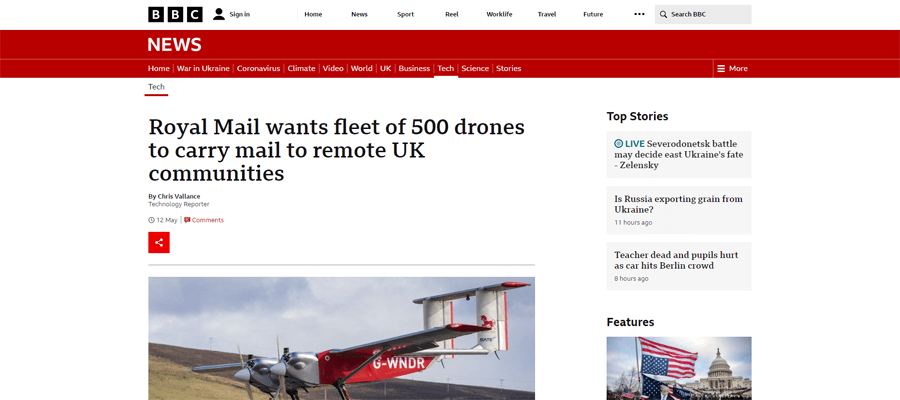The image size is (900, 400).
Task: Click the magnifier search icon
Action: pos(664,14)
